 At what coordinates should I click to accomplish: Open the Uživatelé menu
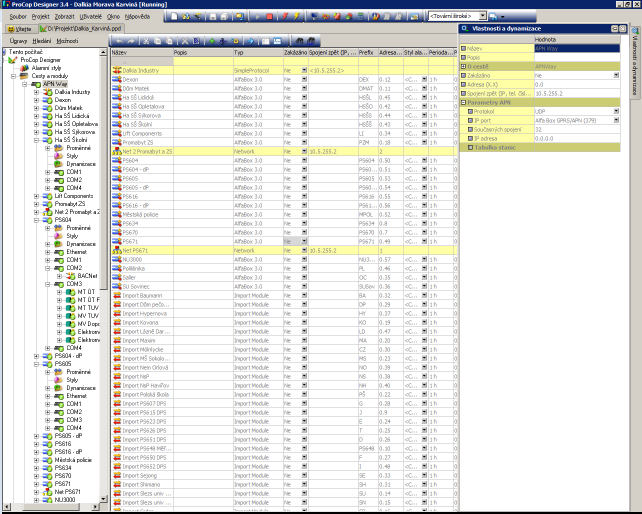(91, 16)
